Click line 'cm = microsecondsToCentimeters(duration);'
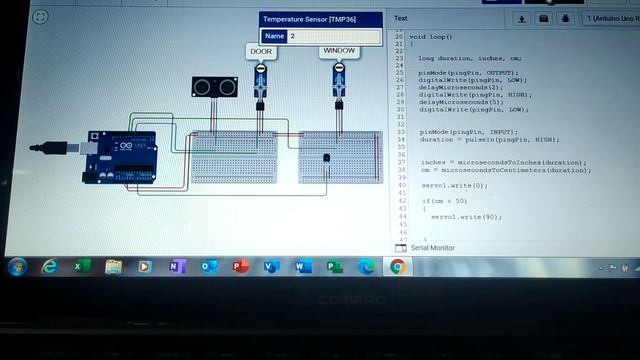The height and width of the screenshot is (360, 640). tap(506, 170)
